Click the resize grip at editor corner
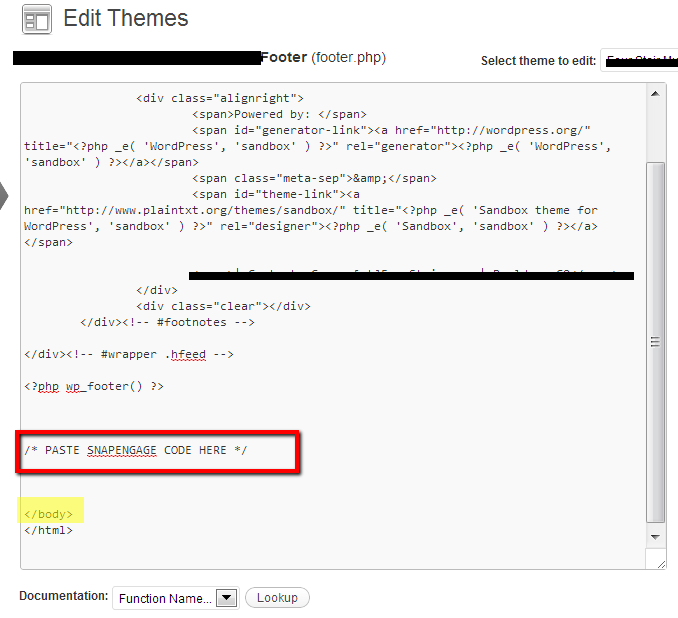 pos(659,563)
